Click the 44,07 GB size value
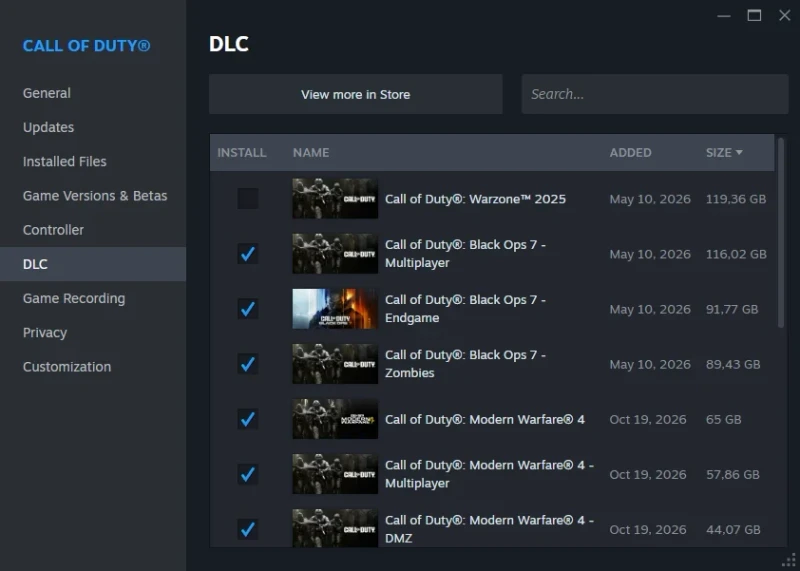Screen dimensions: 800x571 [733, 530]
